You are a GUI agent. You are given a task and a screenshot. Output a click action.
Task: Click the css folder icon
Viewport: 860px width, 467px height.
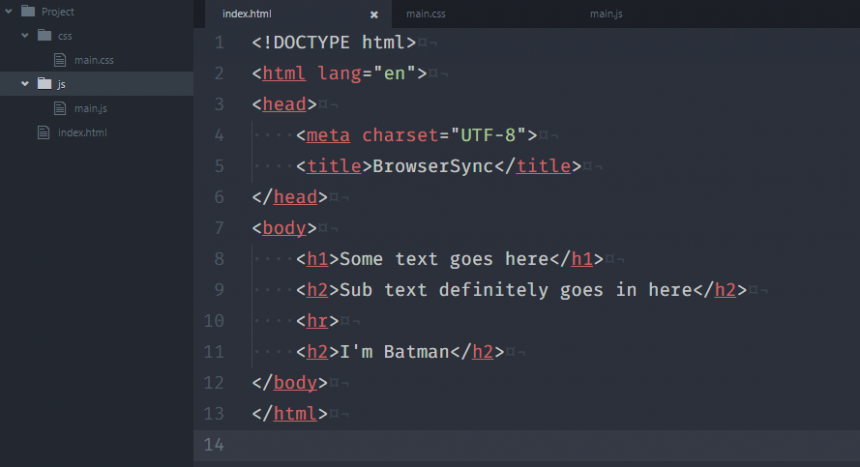coord(44,36)
